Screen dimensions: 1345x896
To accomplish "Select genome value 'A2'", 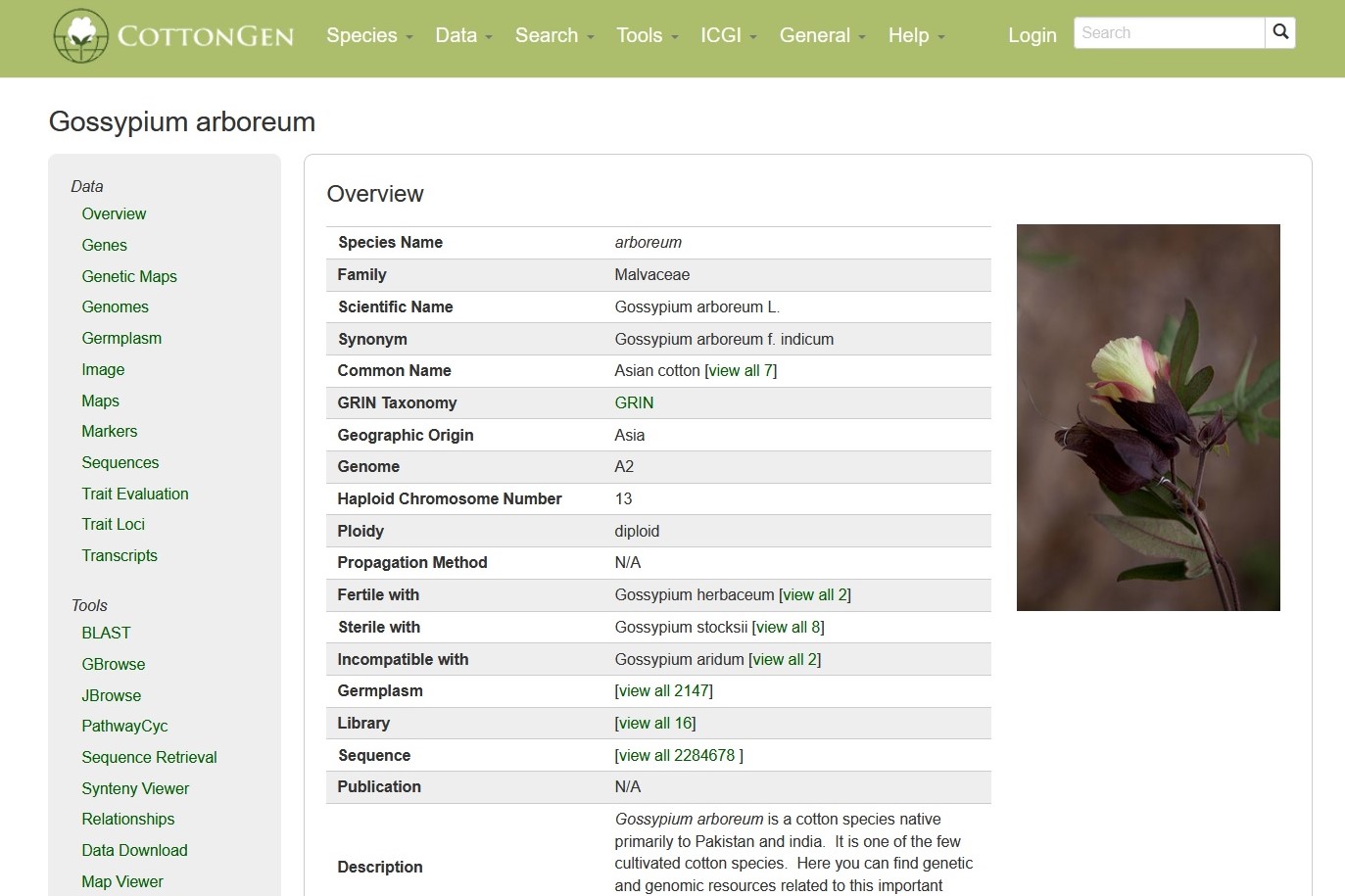I will (624, 466).
